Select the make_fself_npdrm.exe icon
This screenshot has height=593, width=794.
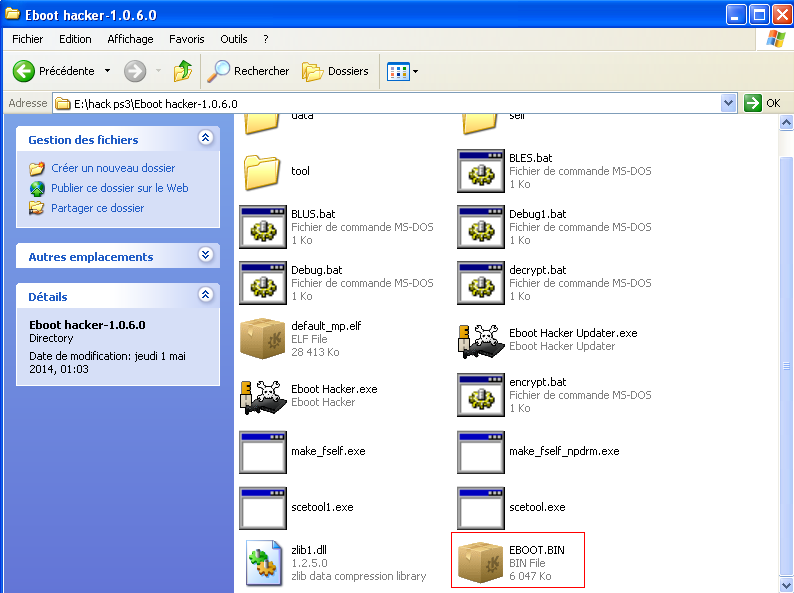pos(481,452)
